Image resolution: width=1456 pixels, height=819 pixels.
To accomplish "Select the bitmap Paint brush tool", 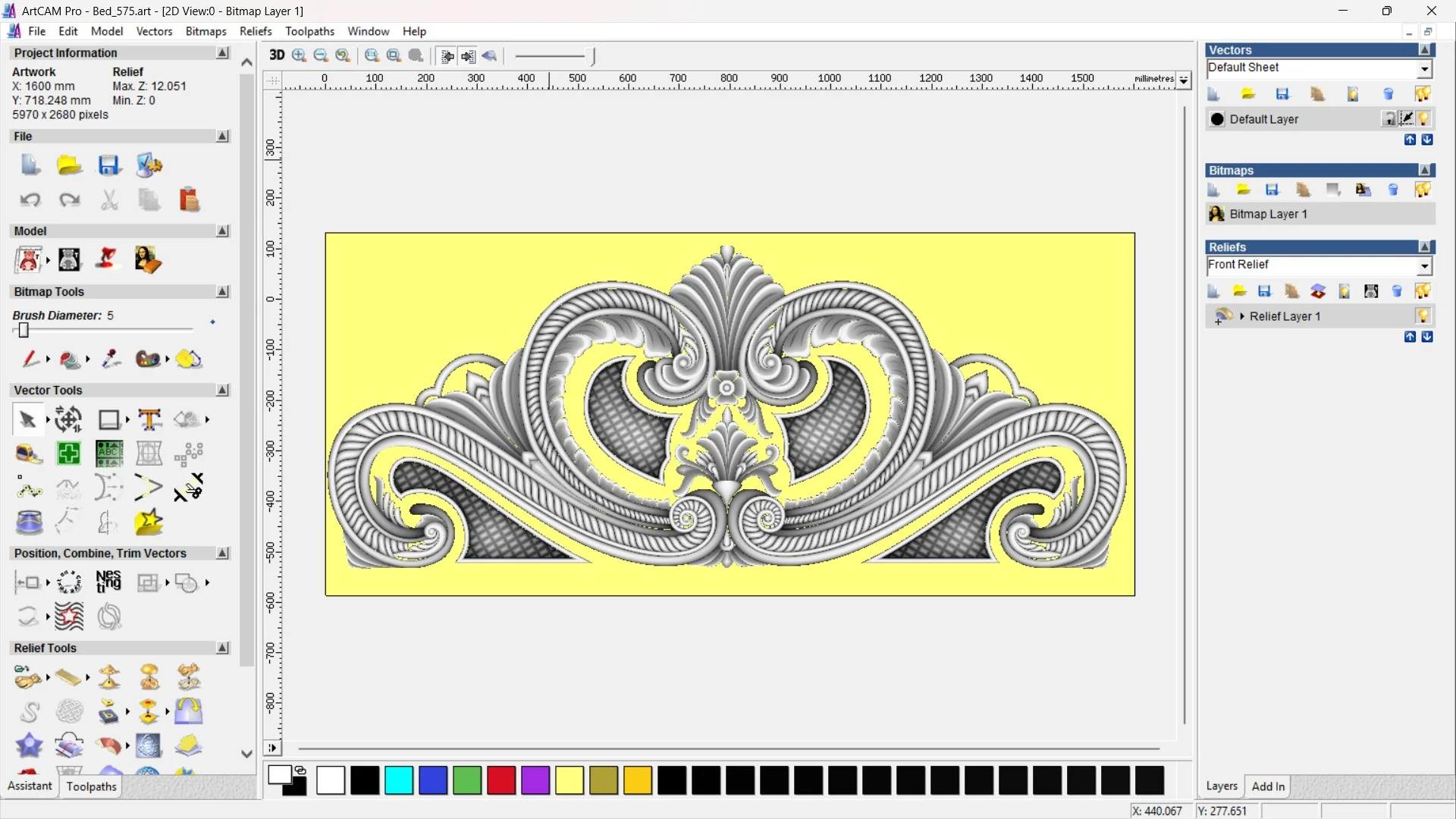I will pos(30,359).
